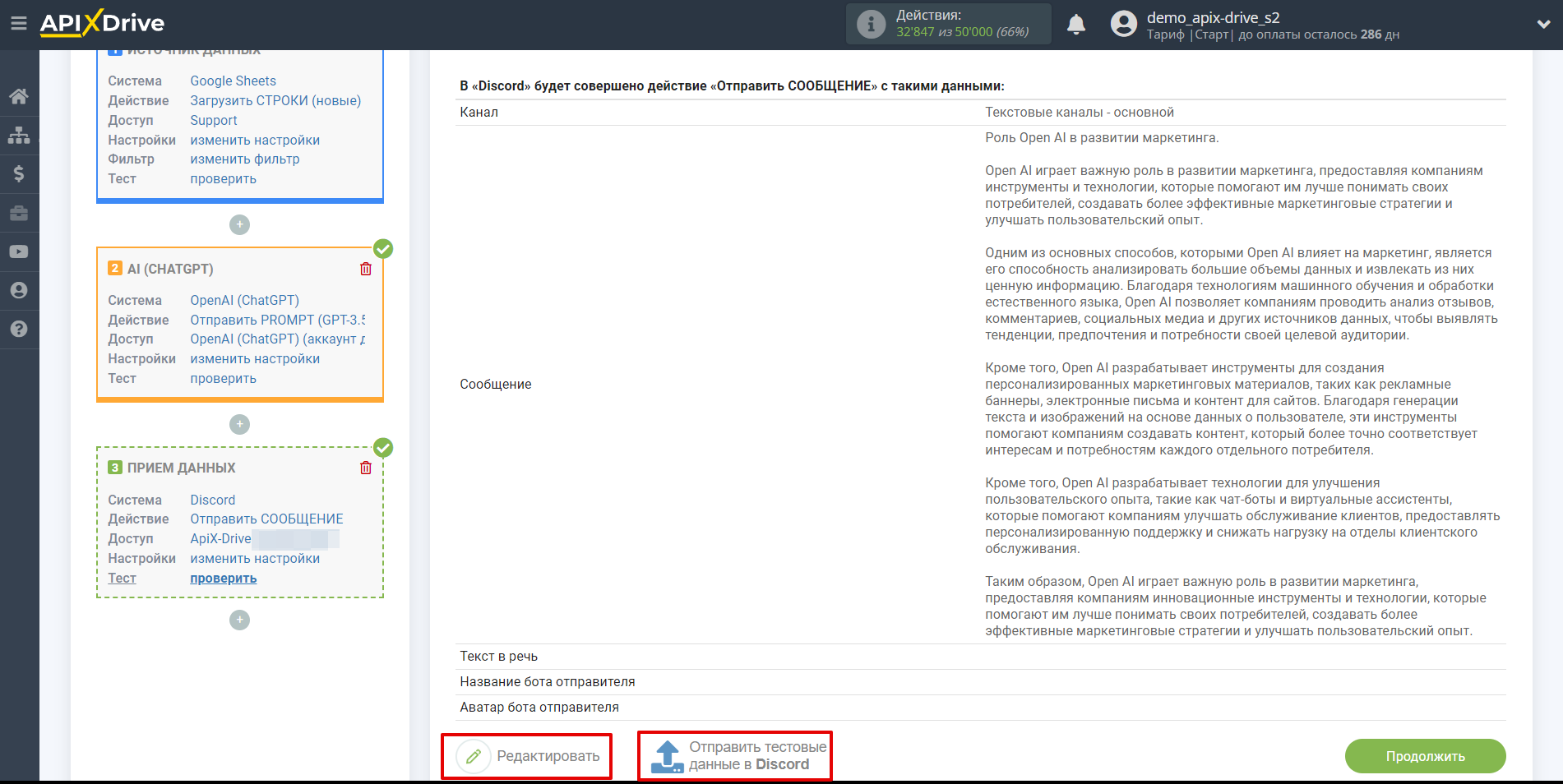Image resolution: width=1563 pixels, height=784 pixels.
Task: Open YouTube video icon in sidebar
Action: 19,251
